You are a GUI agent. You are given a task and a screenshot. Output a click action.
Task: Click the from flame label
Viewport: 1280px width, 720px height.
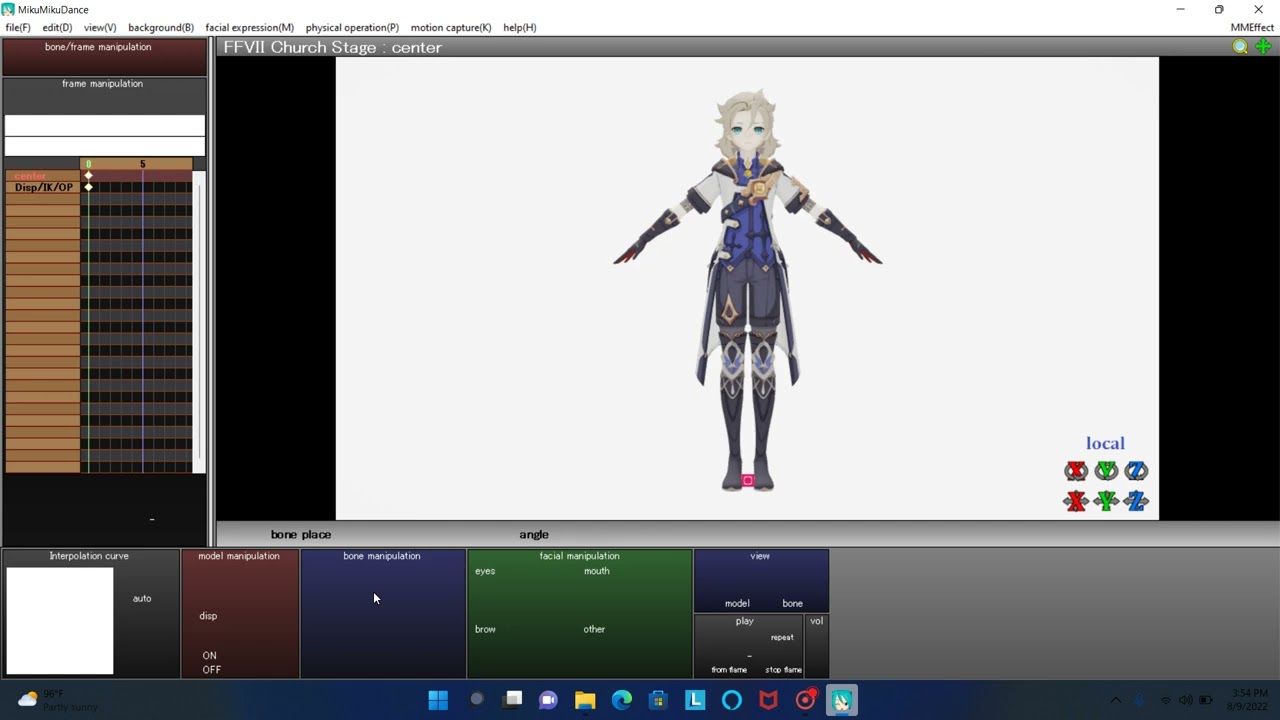point(729,670)
